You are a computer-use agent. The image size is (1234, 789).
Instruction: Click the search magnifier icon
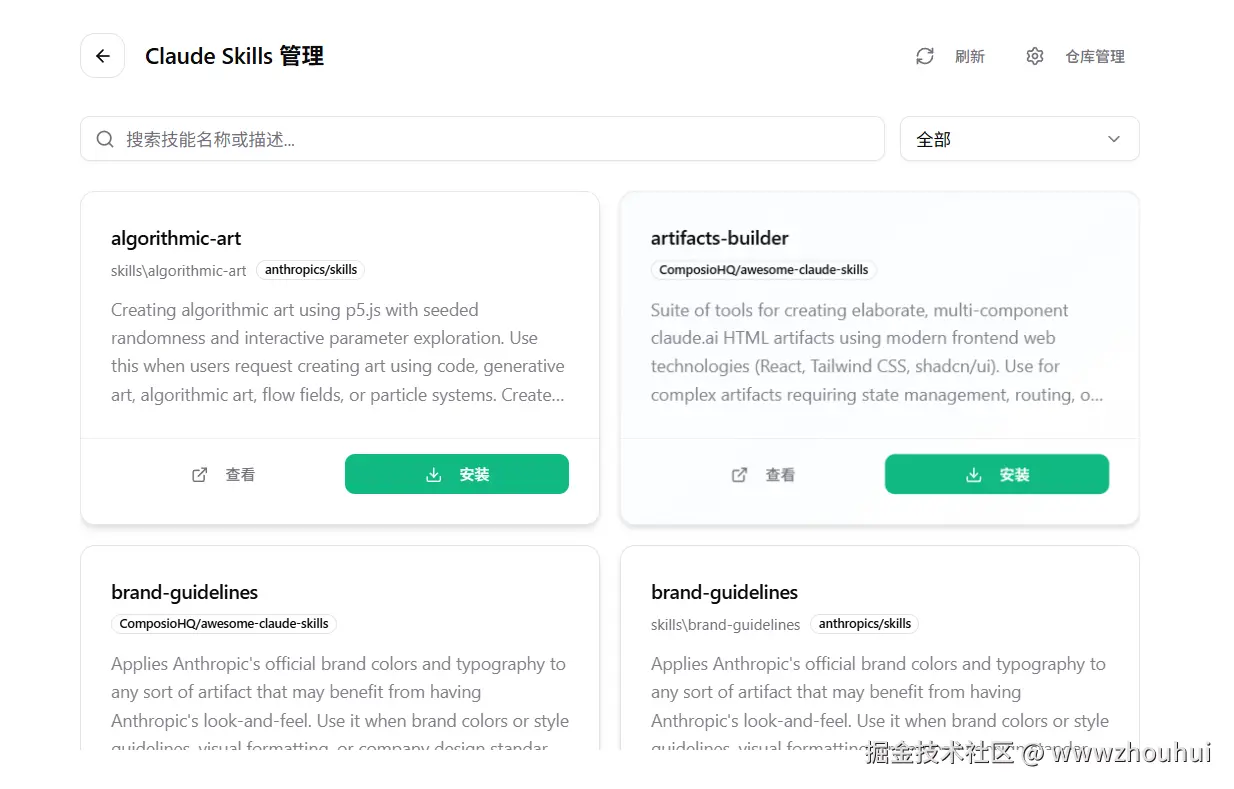(105, 139)
